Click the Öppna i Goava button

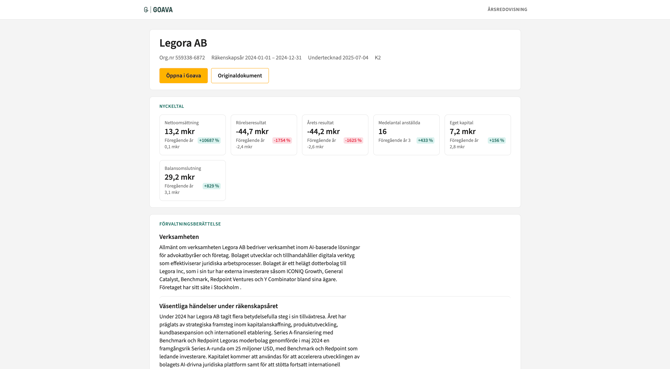(x=183, y=76)
